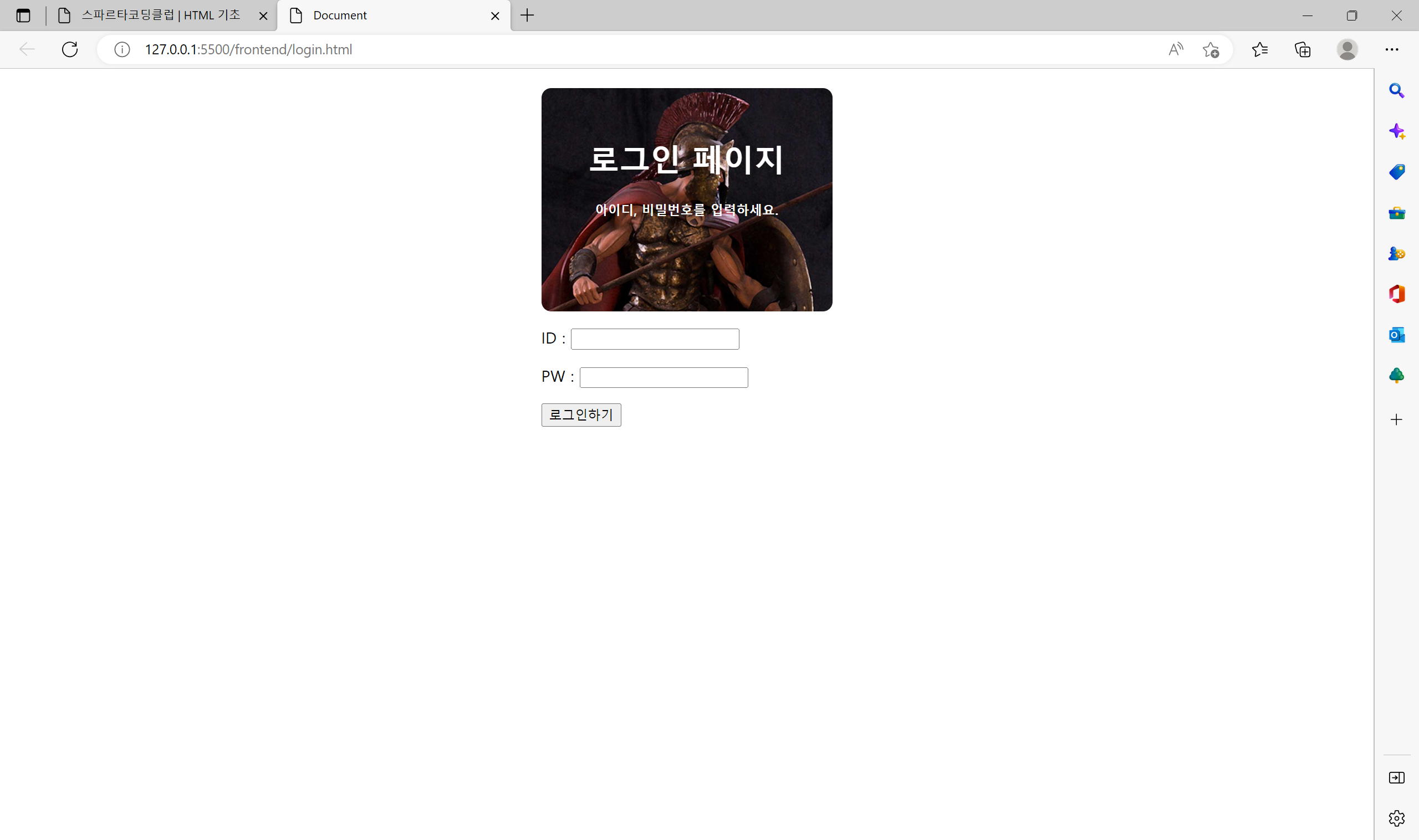Open a new tab with plus button
1419x840 pixels.
527,16
